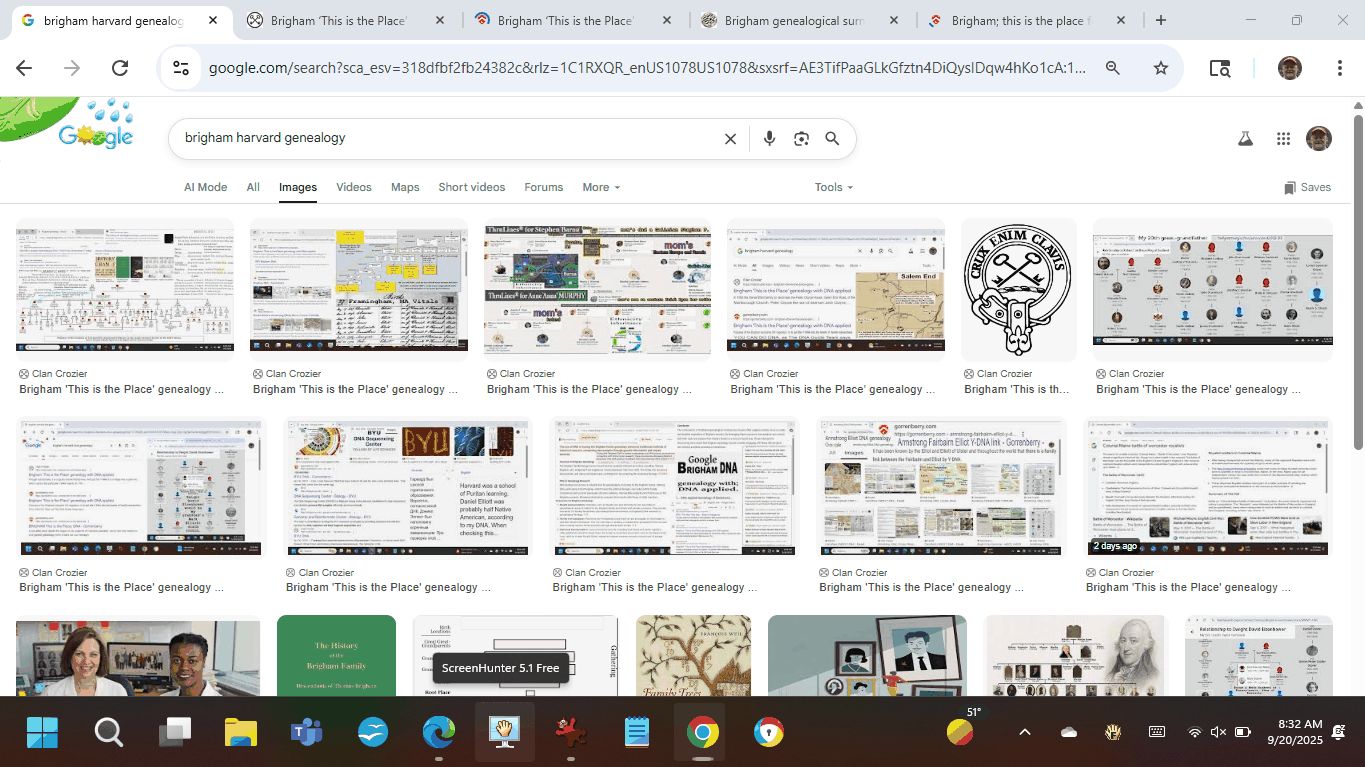The height and width of the screenshot is (767, 1365).
Task: Clear the search box text
Action: [730, 139]
